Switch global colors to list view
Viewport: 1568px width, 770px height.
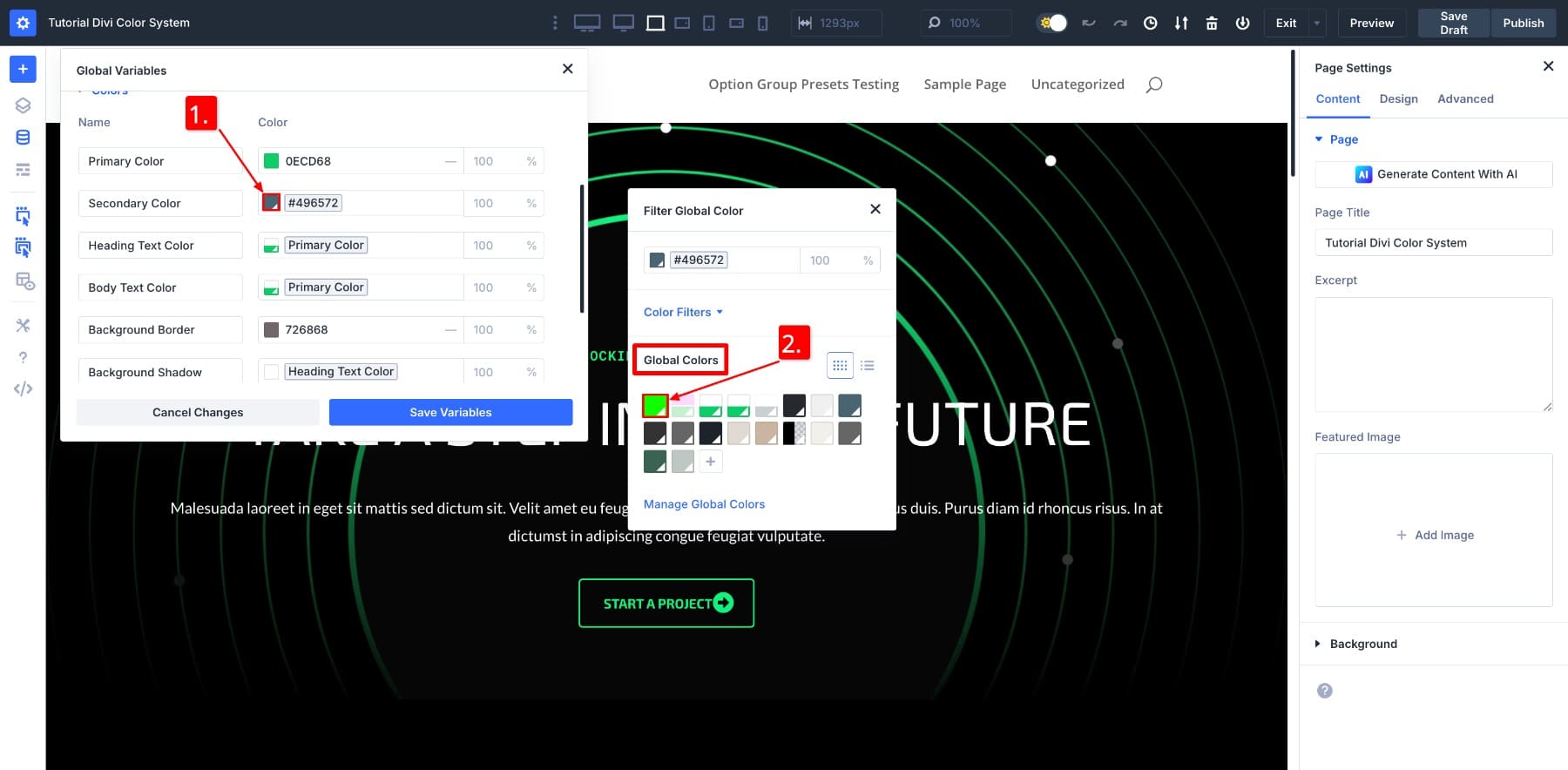868,366
